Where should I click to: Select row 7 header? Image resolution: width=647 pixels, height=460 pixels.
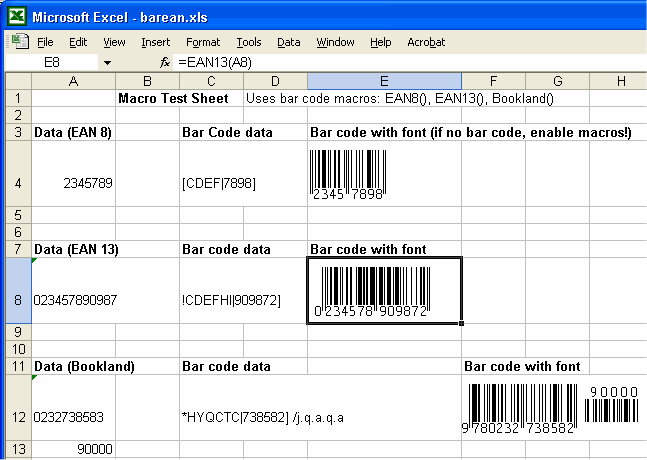point(19,249)
